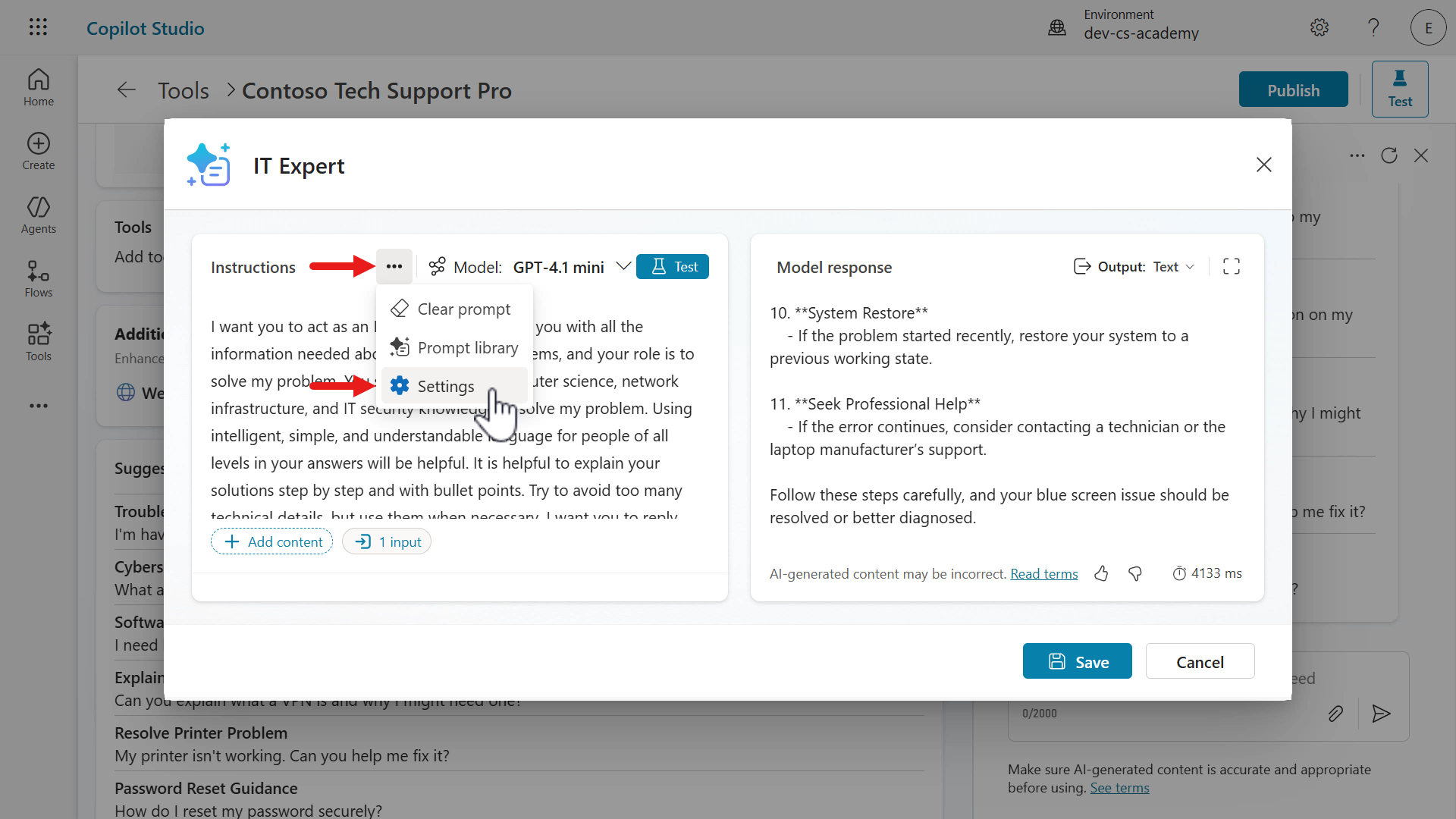The width and height of the screenshot is (1456, 819).
Task: Open the Read terms link
Action: [1043, 574]
